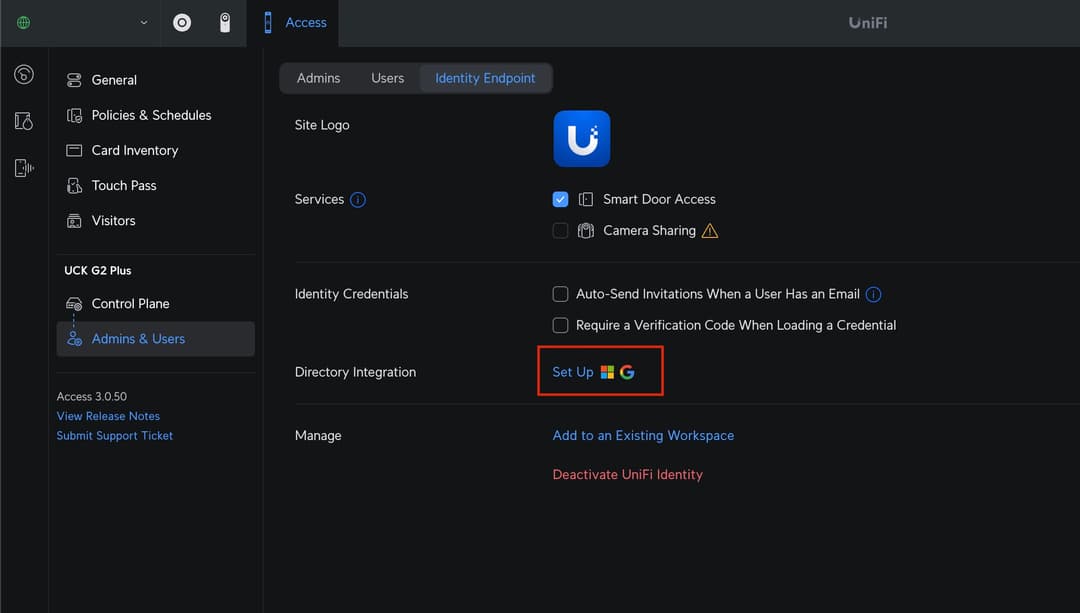Click Submit Support Ticket link
This screenshot has width=1080, height=613.
click(114, 435)
